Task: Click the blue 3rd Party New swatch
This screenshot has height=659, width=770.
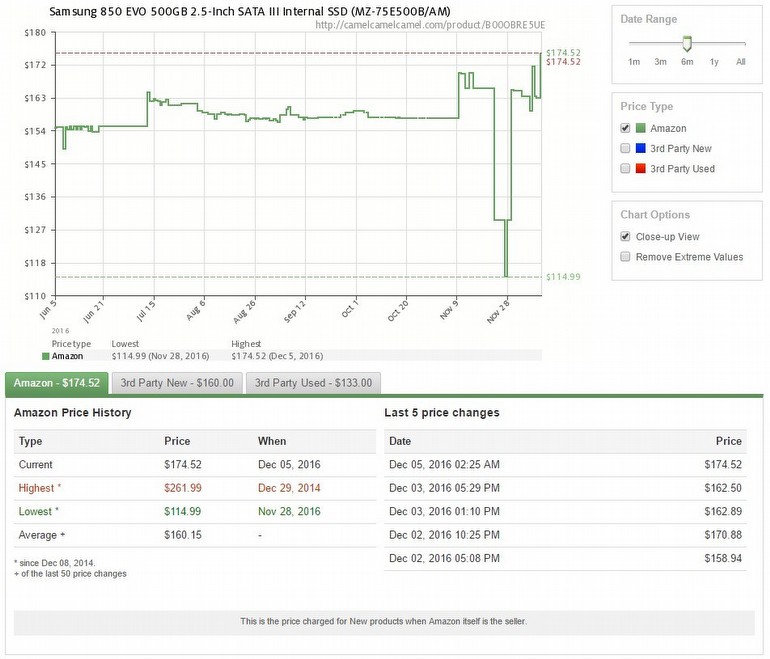Action: point(641,148)
